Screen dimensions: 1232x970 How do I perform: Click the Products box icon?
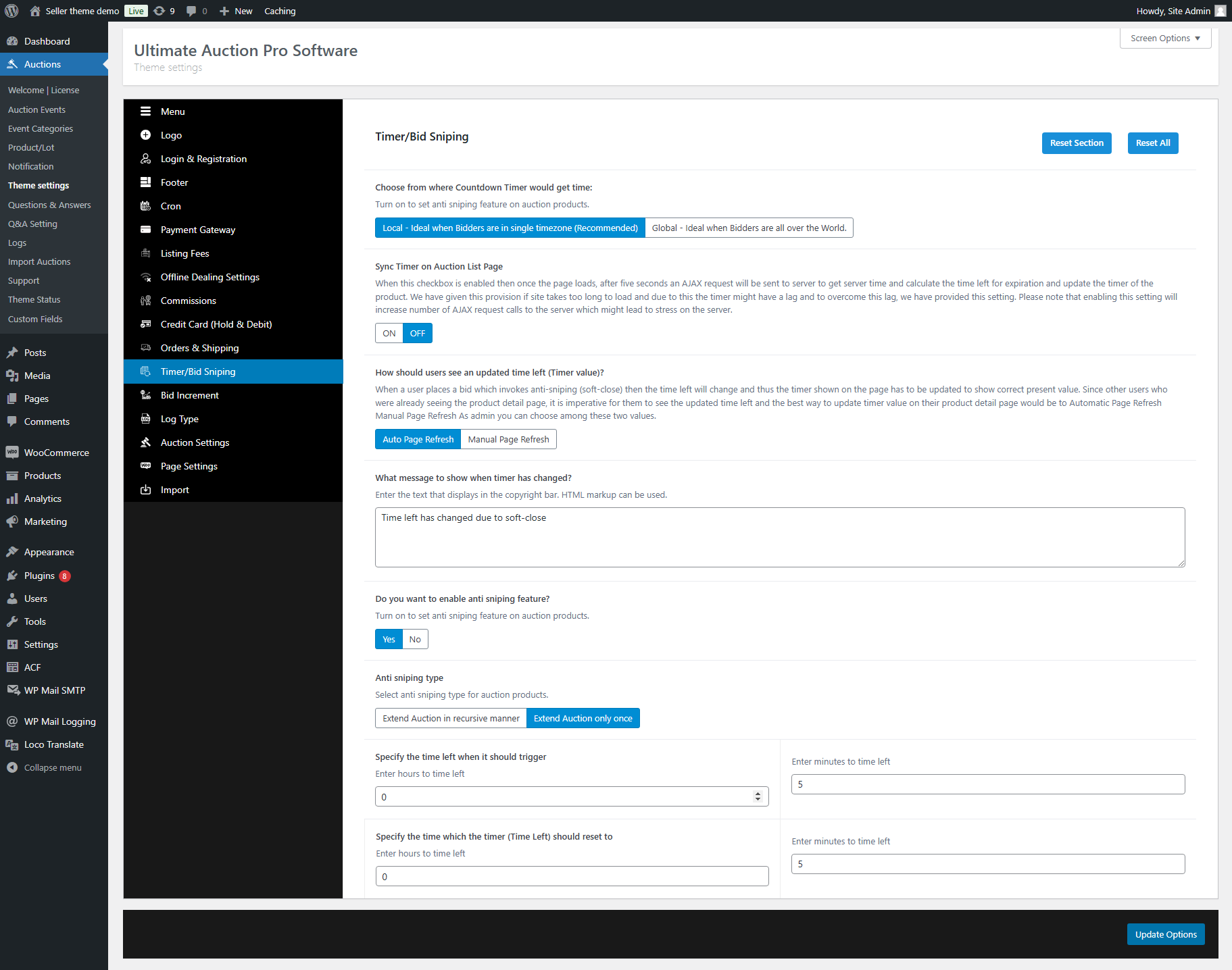(12, 476)
